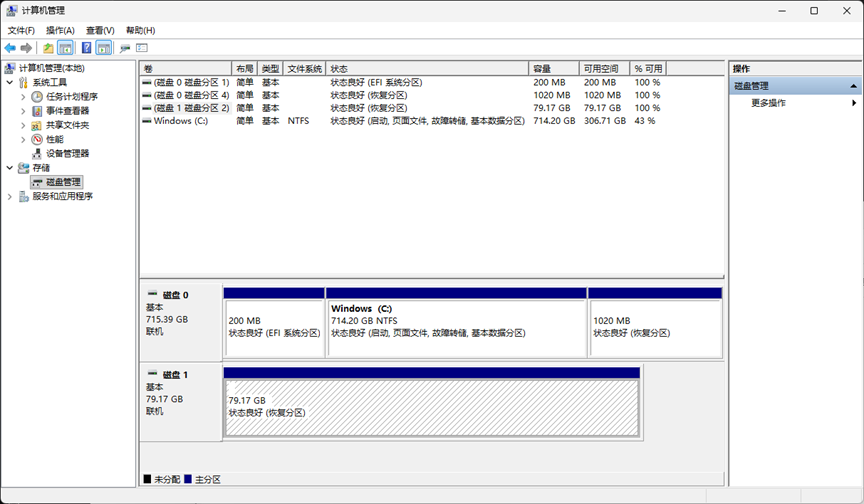Click the 306.71 GB free space cell
Screen dimensions: 864x504
pos(604,121)
